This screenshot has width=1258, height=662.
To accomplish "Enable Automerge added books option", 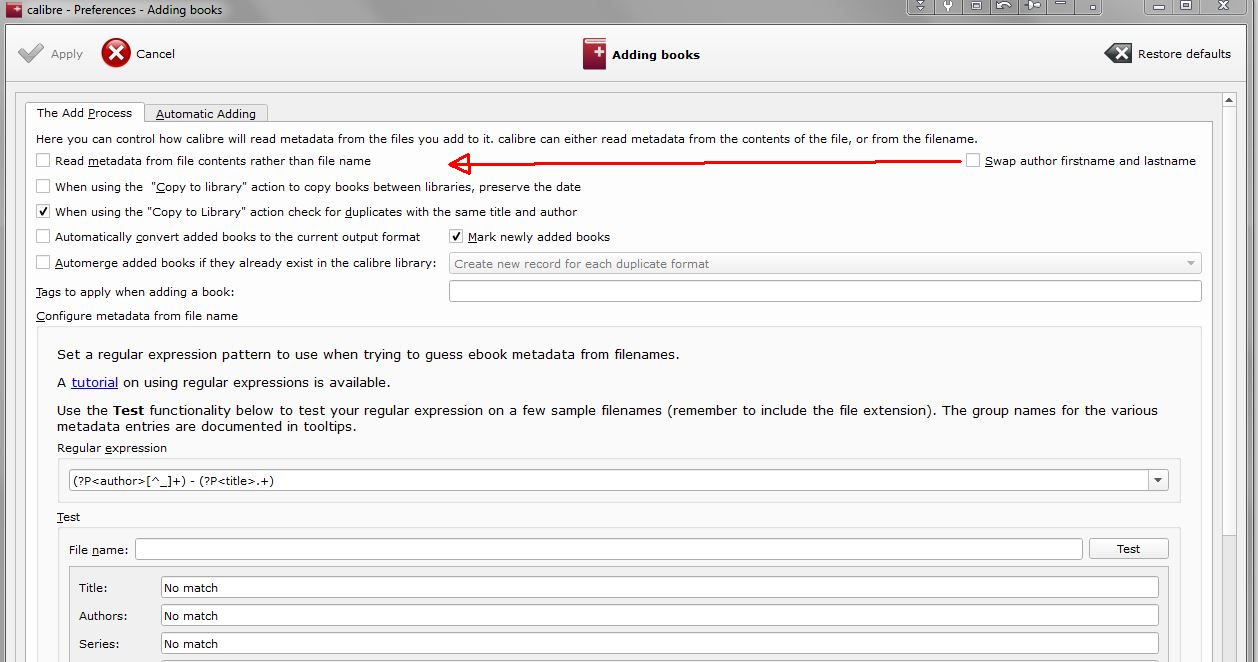I will [43, 263].
